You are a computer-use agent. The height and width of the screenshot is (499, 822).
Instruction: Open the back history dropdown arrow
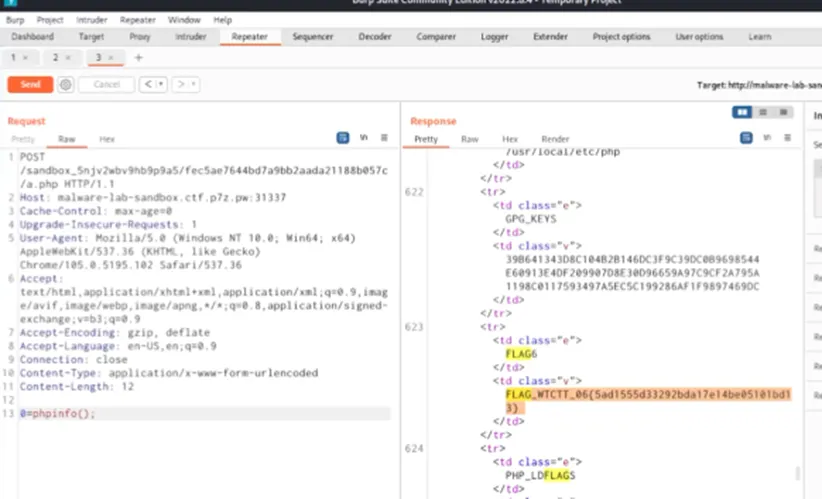(161, 84)
